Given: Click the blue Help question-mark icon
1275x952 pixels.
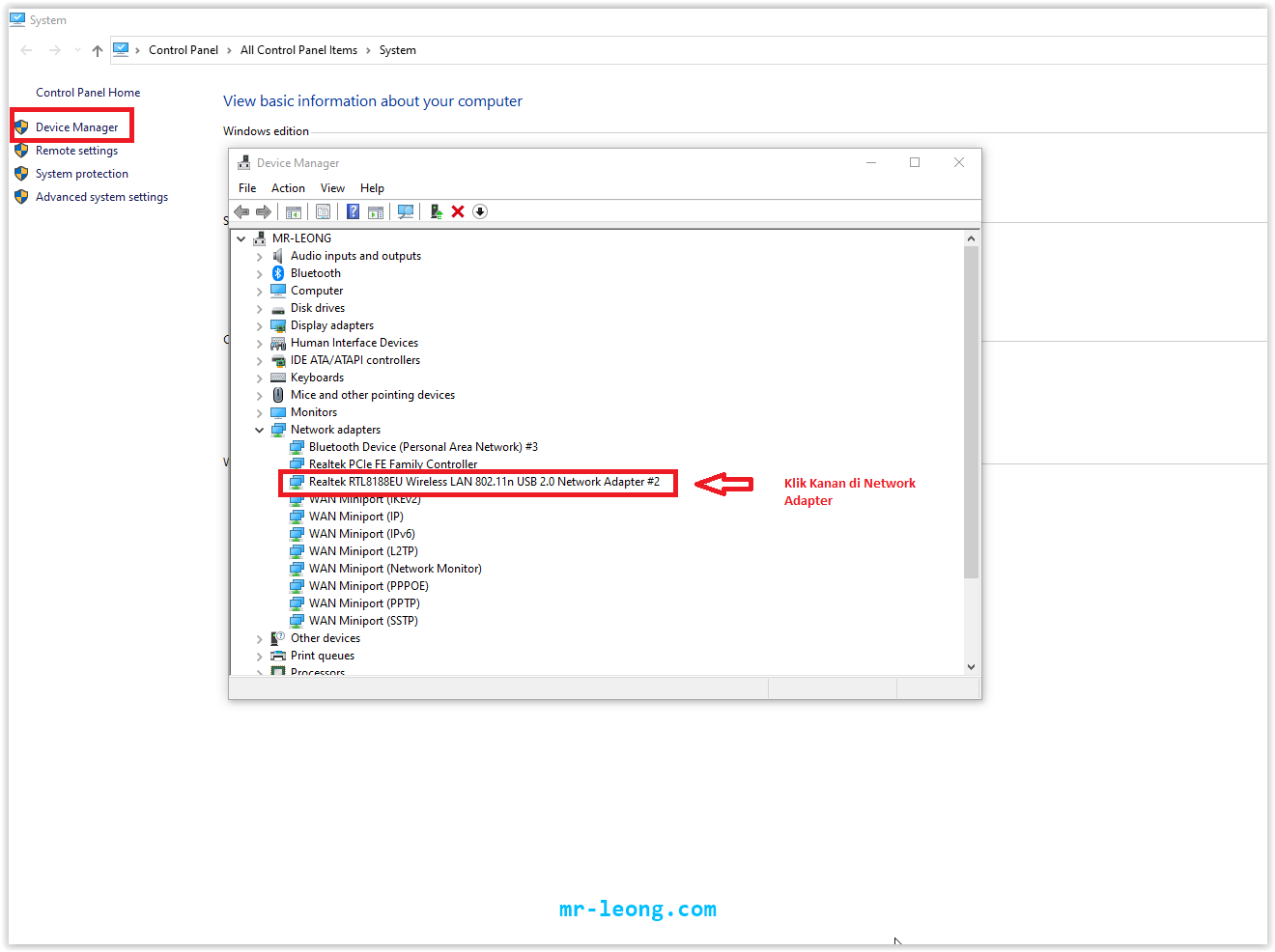Looking at the screenshot, I should coord(354,211).
